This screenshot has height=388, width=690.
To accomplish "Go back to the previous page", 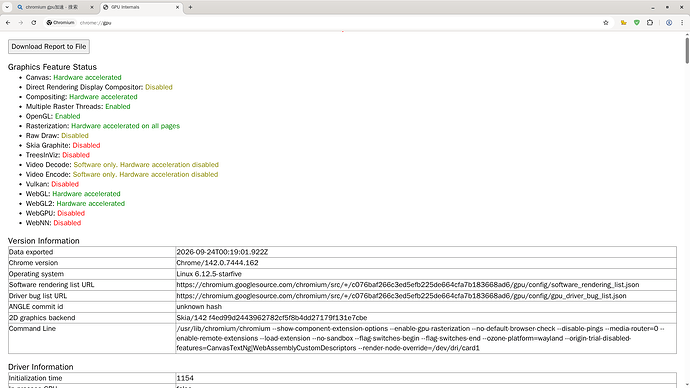I will coord(8,22).
